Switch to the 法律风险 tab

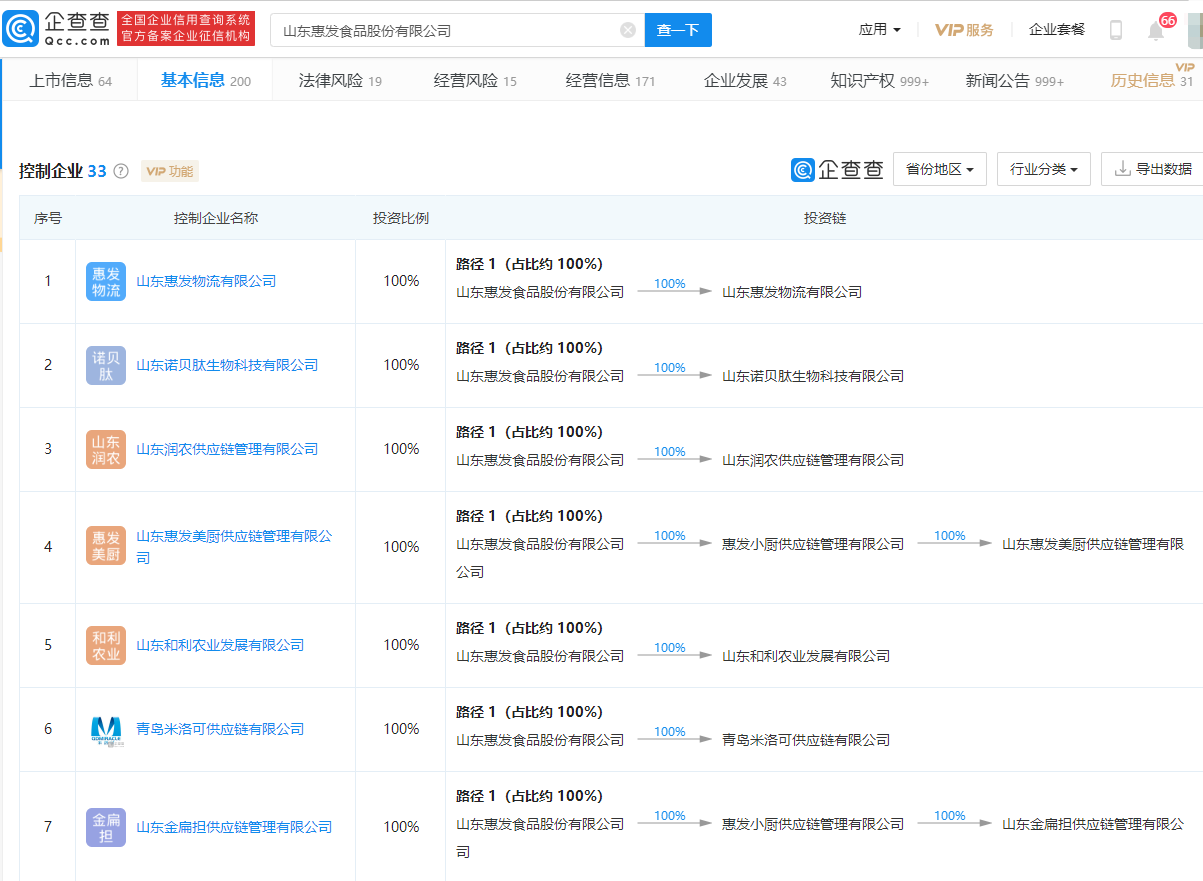coord(340,80)
